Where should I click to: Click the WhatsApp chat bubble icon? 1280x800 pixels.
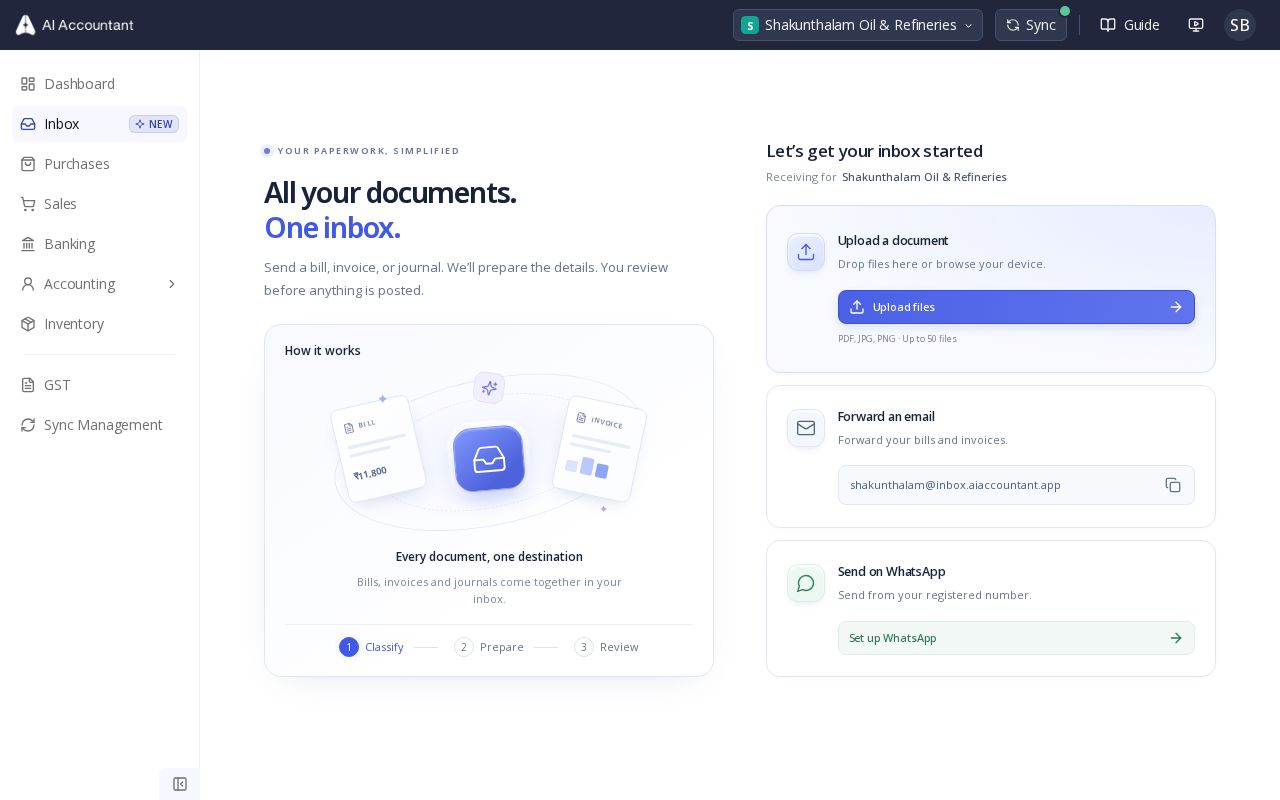click(x=806, y=583)
